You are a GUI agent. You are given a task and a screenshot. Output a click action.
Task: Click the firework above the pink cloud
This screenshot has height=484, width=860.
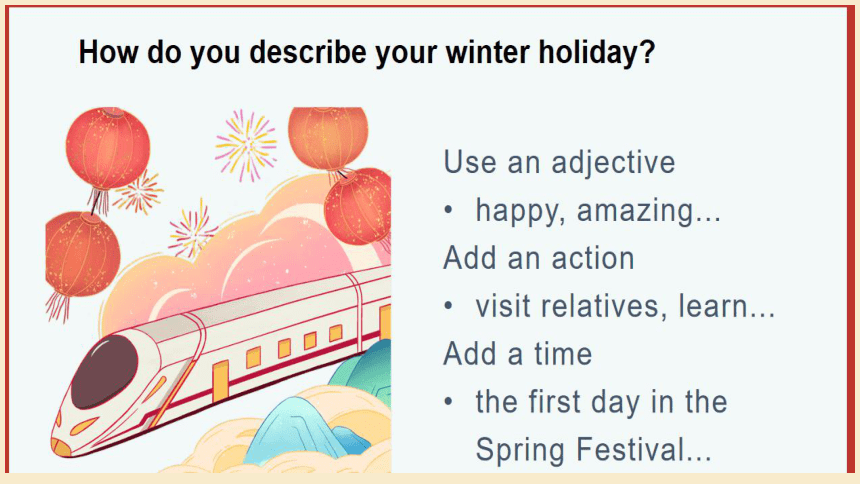pyautogui.click(x=192, y=229)
